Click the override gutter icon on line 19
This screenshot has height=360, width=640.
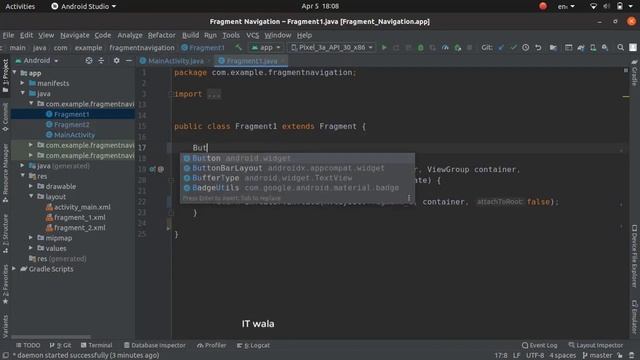(x=152, y=169)
